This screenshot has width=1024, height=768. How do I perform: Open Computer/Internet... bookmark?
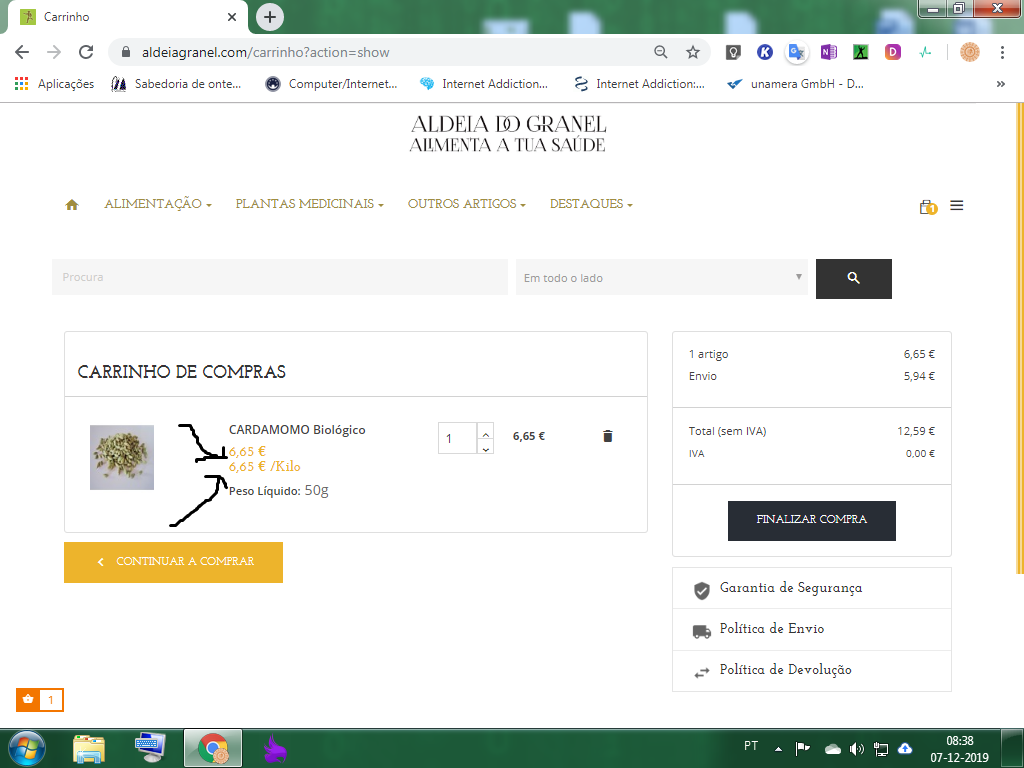click(x=332, y=84)
